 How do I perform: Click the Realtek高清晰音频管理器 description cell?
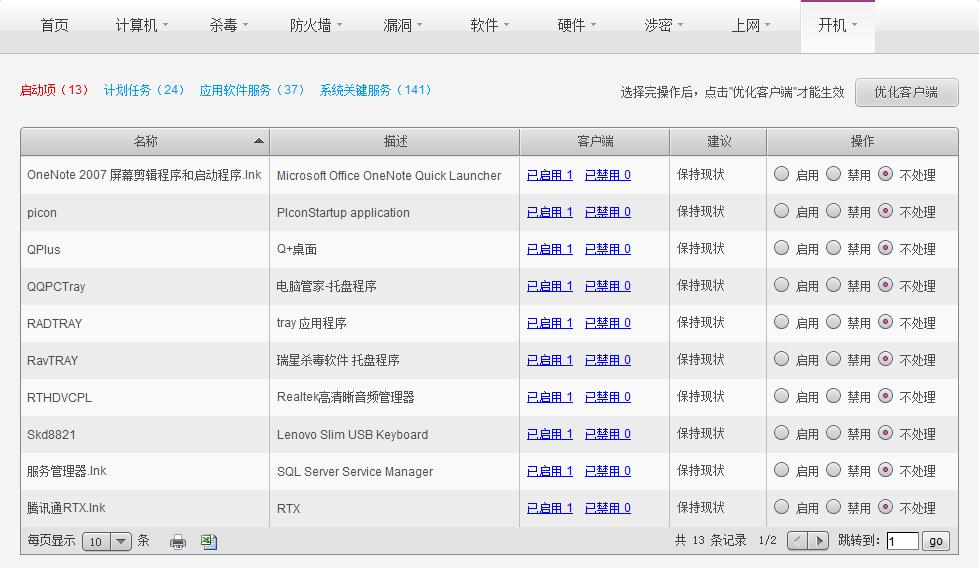pos(395,397)
